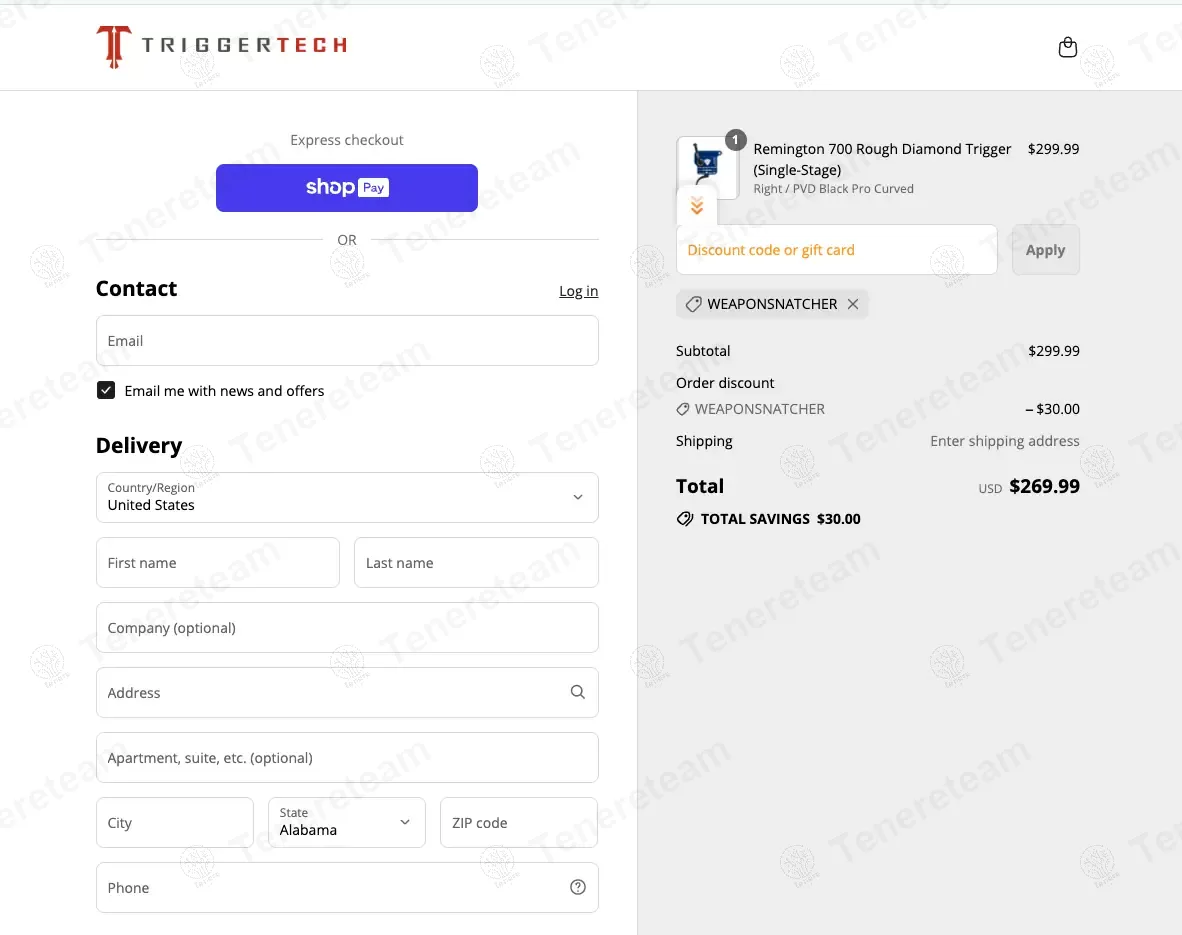Click the Log in link
This screenshot has width=1182, height=935.
578,291
